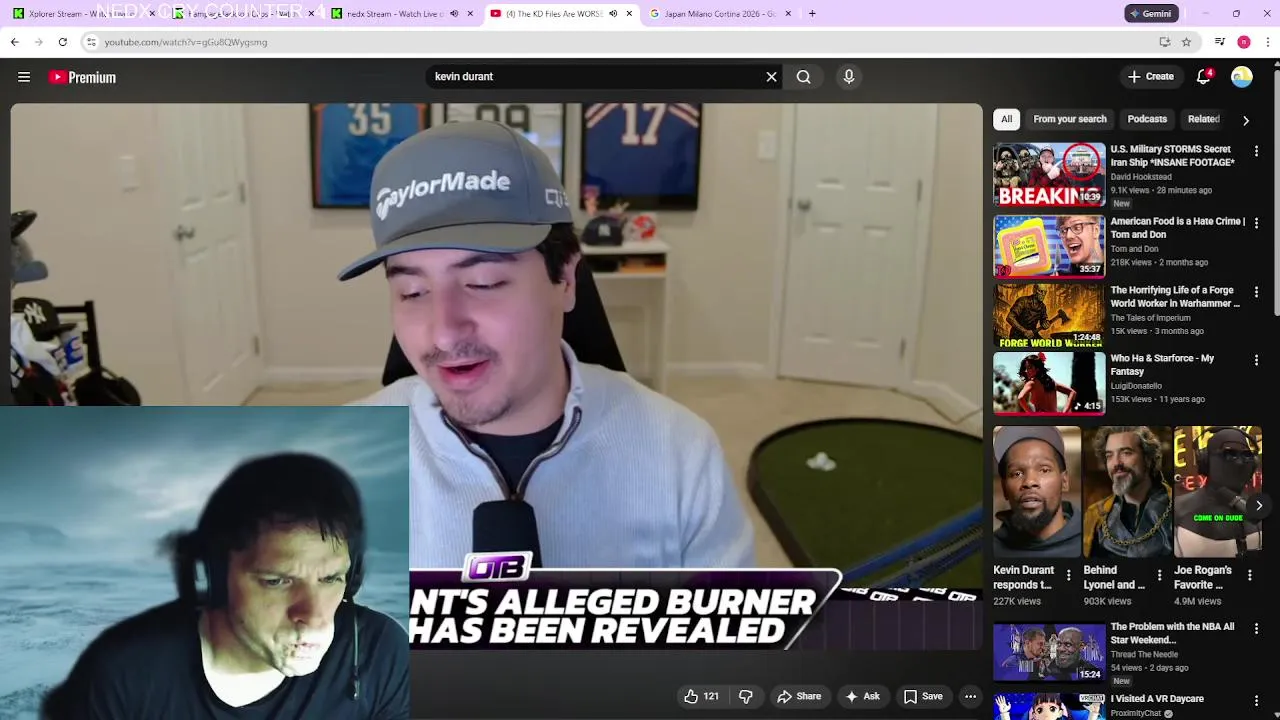Reload the current page
1280x720 pixels.
62,42
